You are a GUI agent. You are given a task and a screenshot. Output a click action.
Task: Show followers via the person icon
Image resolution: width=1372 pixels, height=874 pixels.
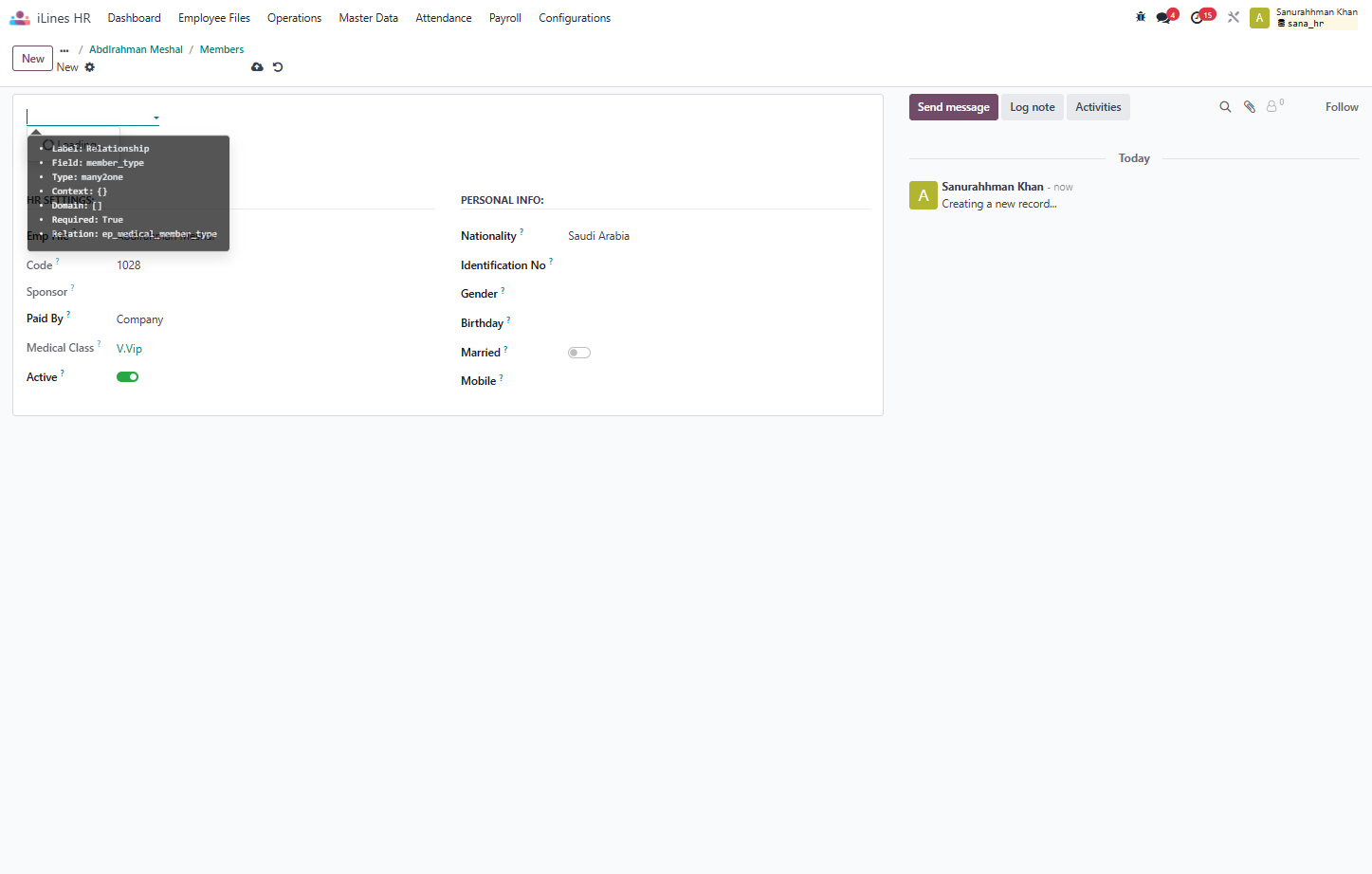pos(1274,106)
